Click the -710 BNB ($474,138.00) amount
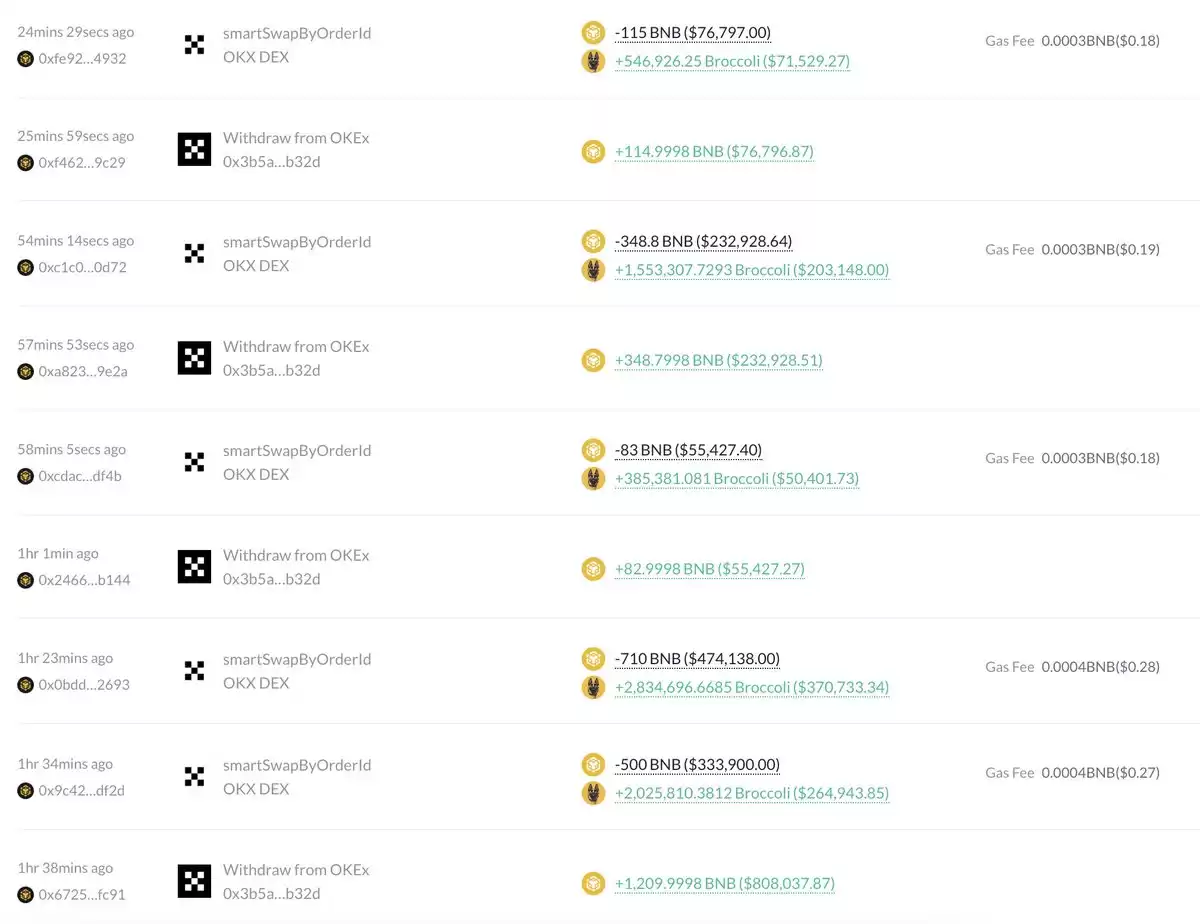The height and width of the screenshot is (924, 1200). click(697, 658)
